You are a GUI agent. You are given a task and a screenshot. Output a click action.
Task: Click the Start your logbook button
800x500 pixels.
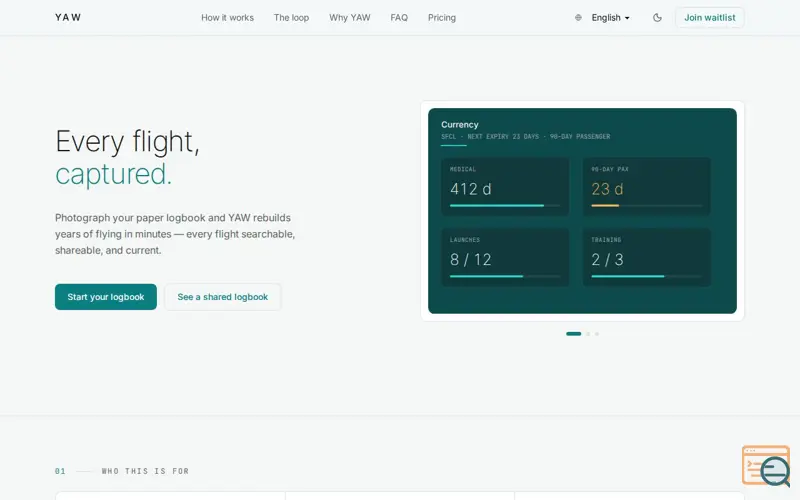click(106, 297)
